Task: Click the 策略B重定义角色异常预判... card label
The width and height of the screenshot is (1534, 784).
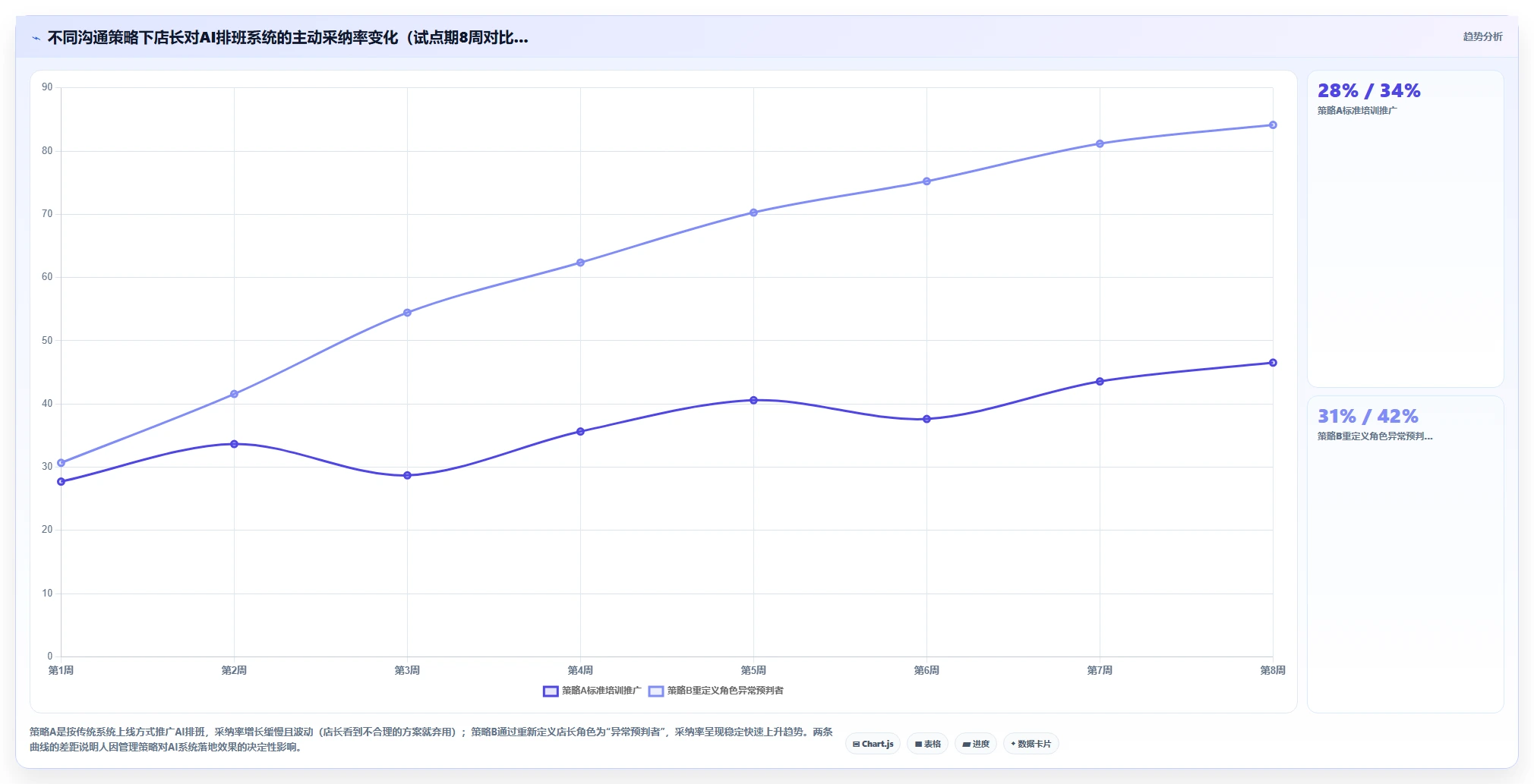Action: pyautogui.click(x=1375, y=436)
